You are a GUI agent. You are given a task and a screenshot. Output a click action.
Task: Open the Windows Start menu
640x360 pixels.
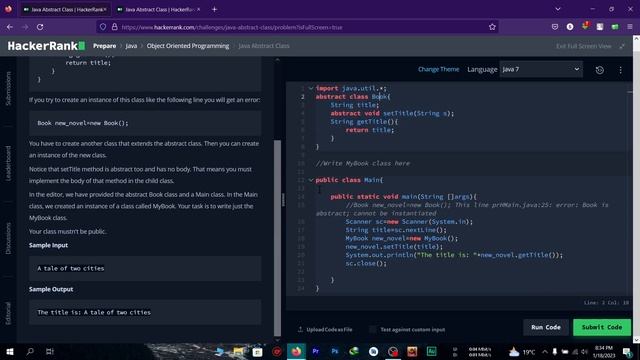(x=10, y=351)
